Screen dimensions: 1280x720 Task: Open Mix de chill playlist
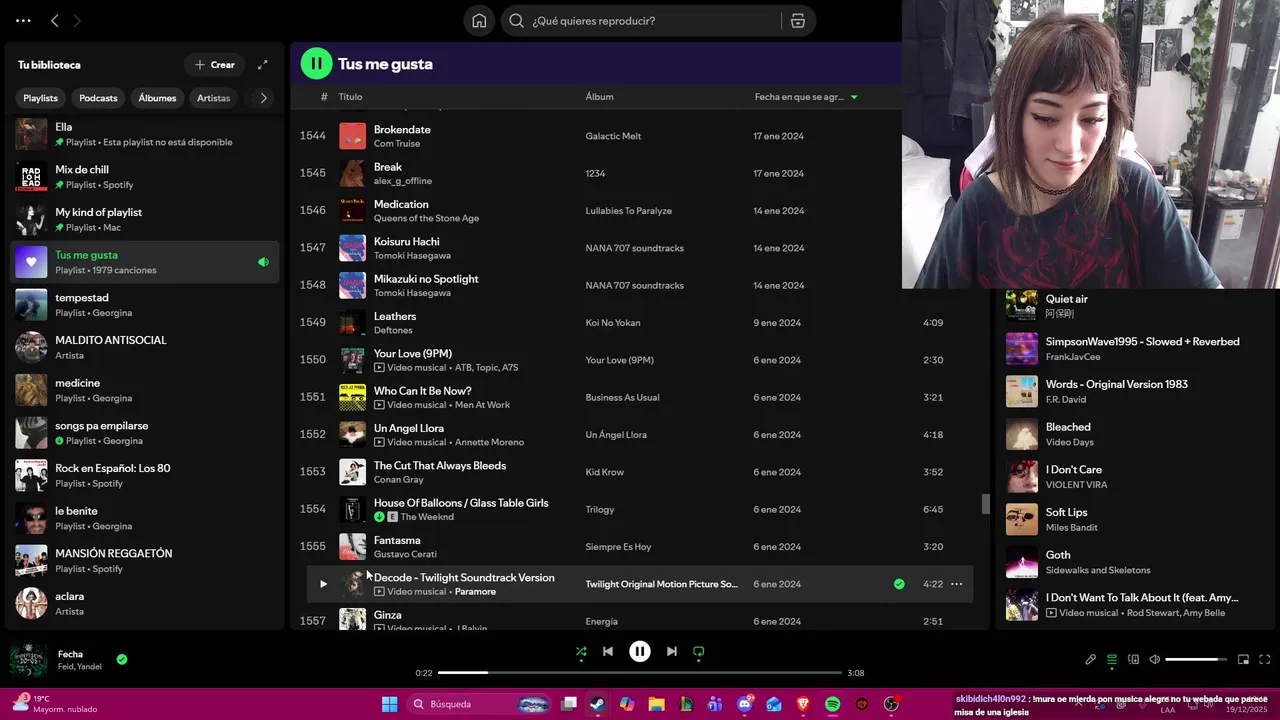145,177
